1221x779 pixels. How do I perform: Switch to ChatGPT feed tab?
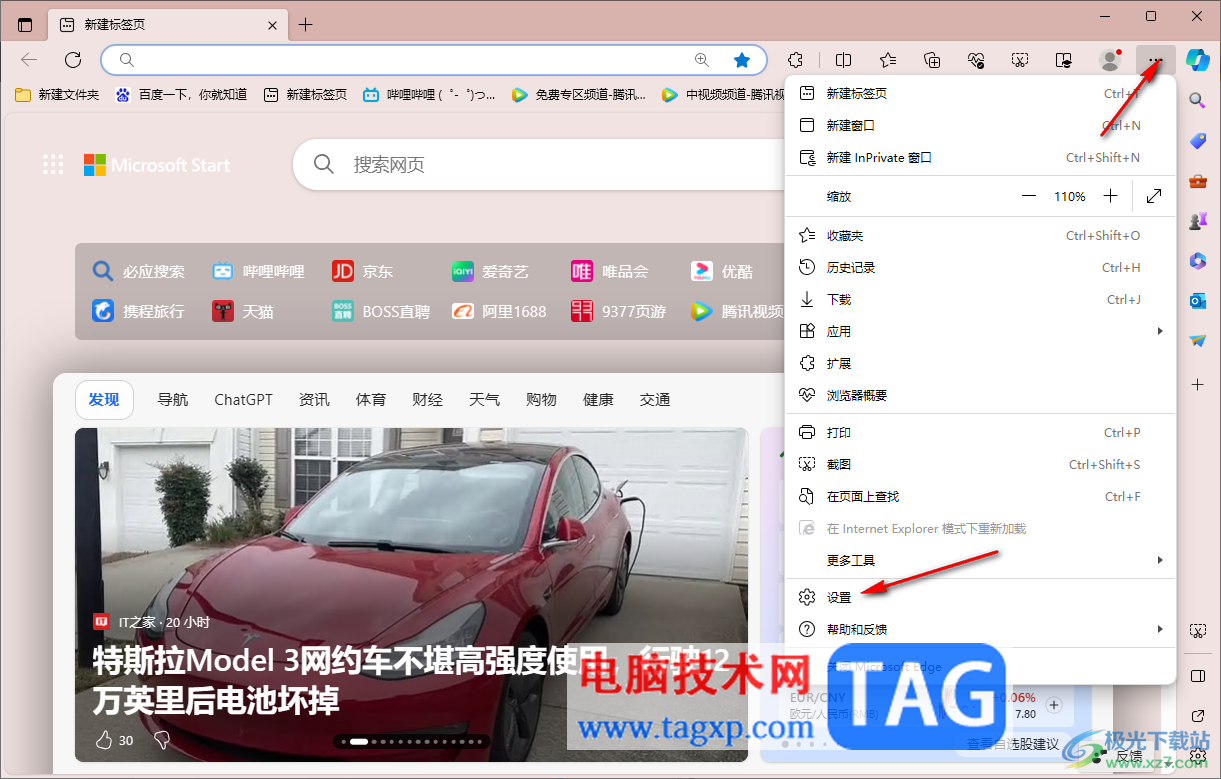pos(243,400)
